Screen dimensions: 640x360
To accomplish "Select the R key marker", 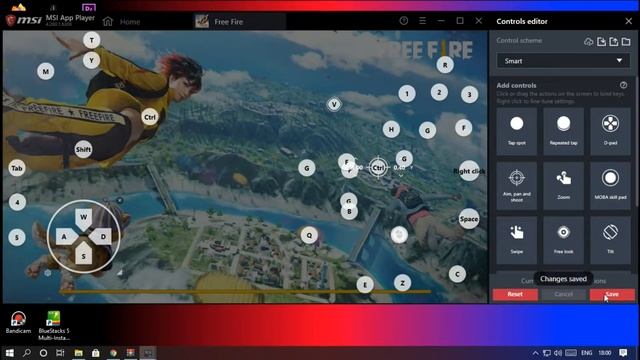I will [x=445, y=64].
